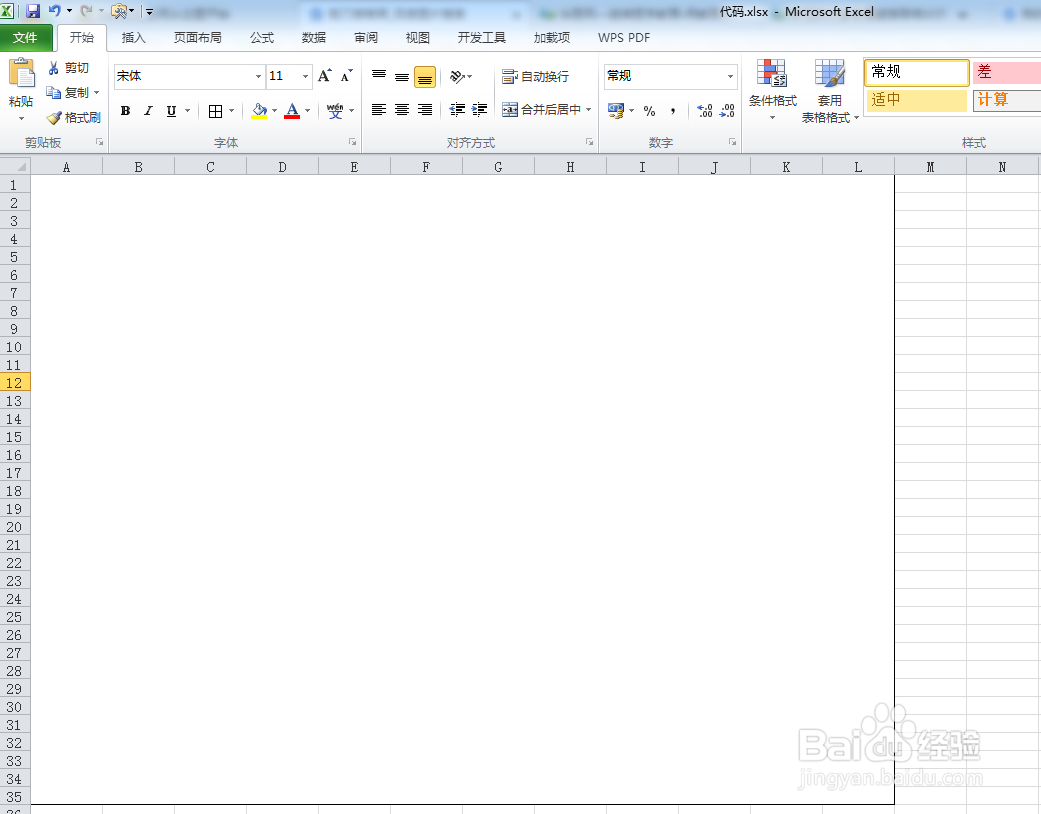Screen dimensions: 1041x814
Task: Expand fill color palette arrow
Action: coord(274,111)
